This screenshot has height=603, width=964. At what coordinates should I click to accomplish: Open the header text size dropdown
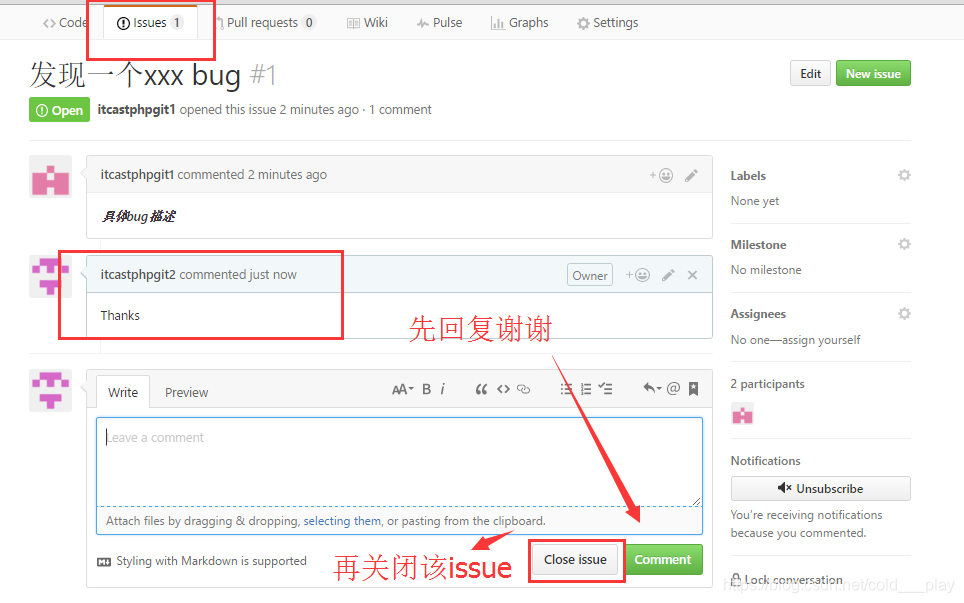[403, 389]
